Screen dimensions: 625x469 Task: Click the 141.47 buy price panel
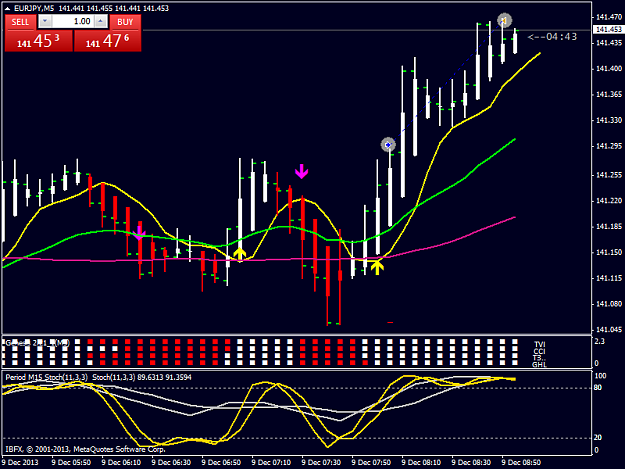(108, 41)
